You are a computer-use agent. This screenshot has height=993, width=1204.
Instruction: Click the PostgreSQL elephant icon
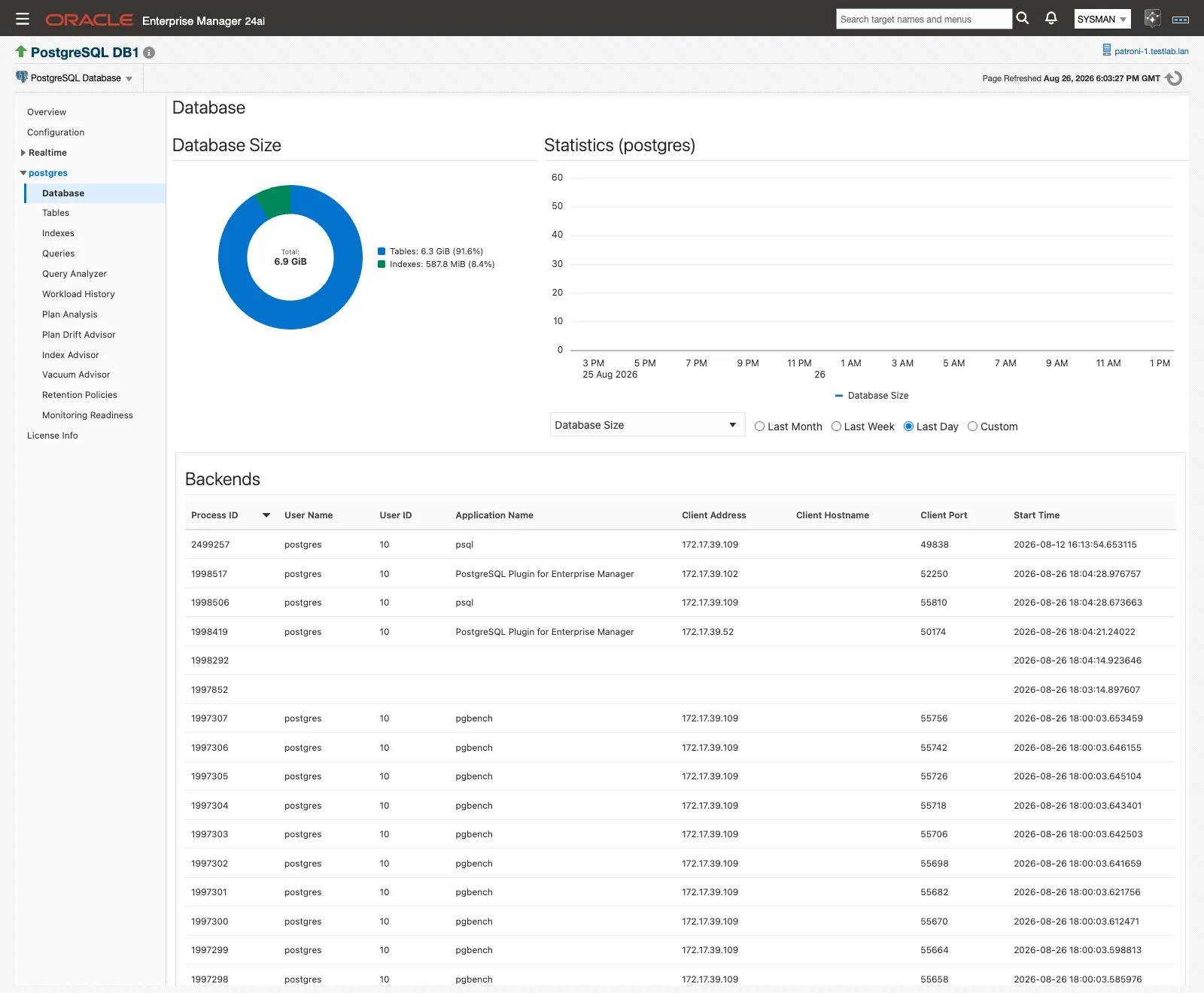[x=22, y=77]
